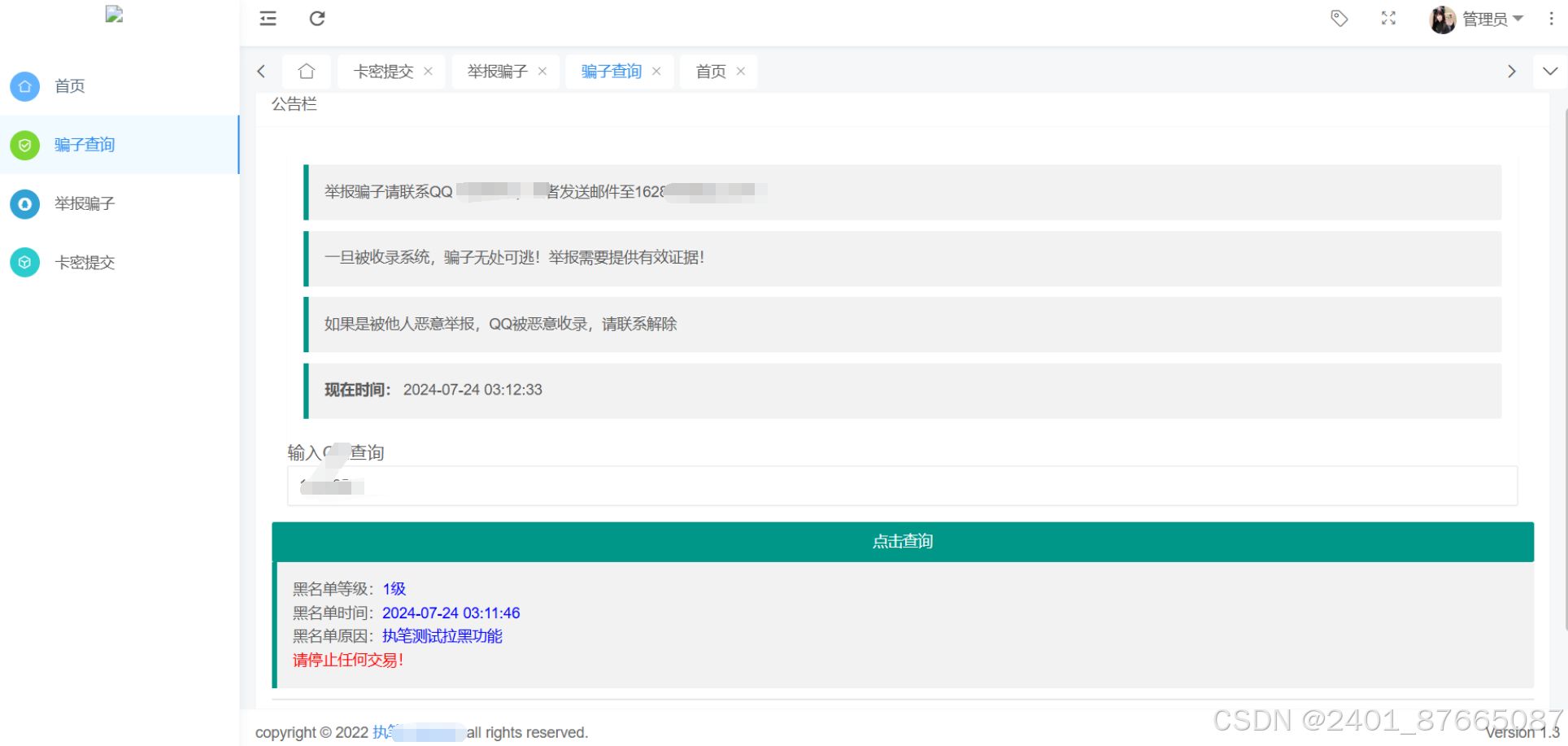Open the 执笔测试拉黑功能 blacklist reason link

pyautogui.click(x=442, y=636)
